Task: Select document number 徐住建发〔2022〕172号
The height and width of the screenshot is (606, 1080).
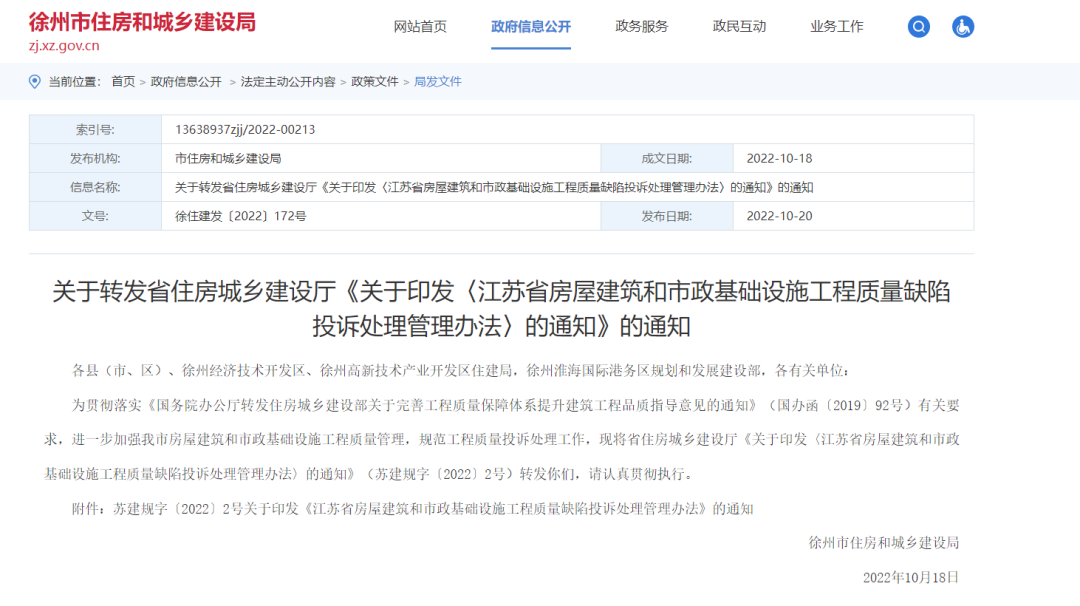Action: 240,216
